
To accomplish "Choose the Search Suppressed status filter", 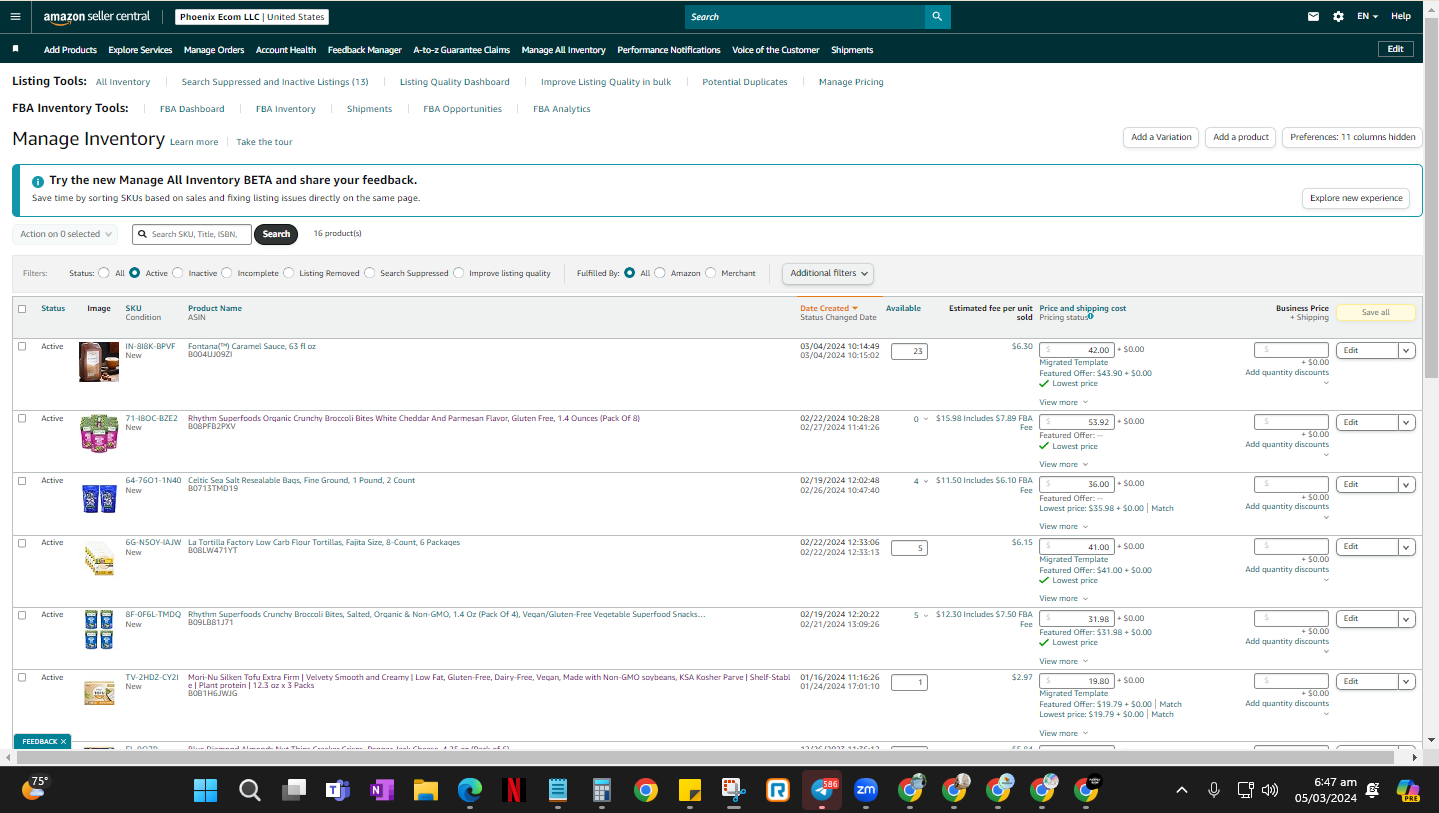I will (370, 272).
